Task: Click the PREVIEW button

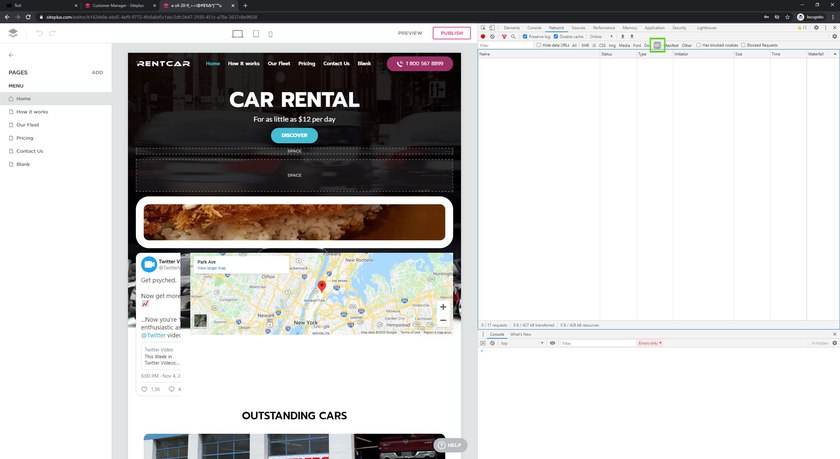Action: click(x=410, y=33)
